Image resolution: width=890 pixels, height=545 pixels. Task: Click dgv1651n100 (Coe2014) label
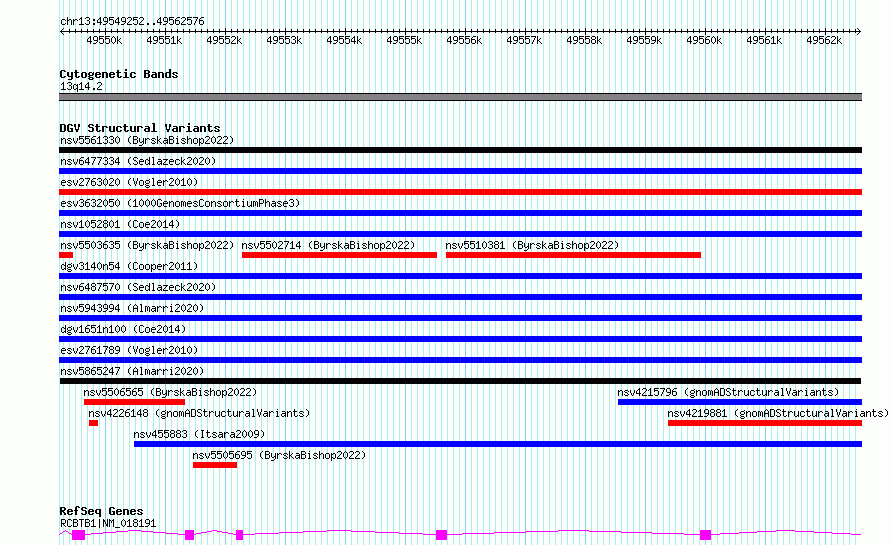(123, 329)
